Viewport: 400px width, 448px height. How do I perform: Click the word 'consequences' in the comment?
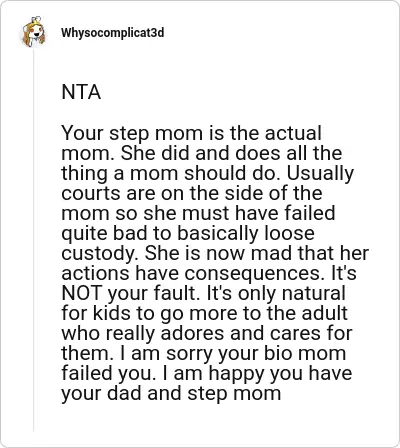click(252, 275)
